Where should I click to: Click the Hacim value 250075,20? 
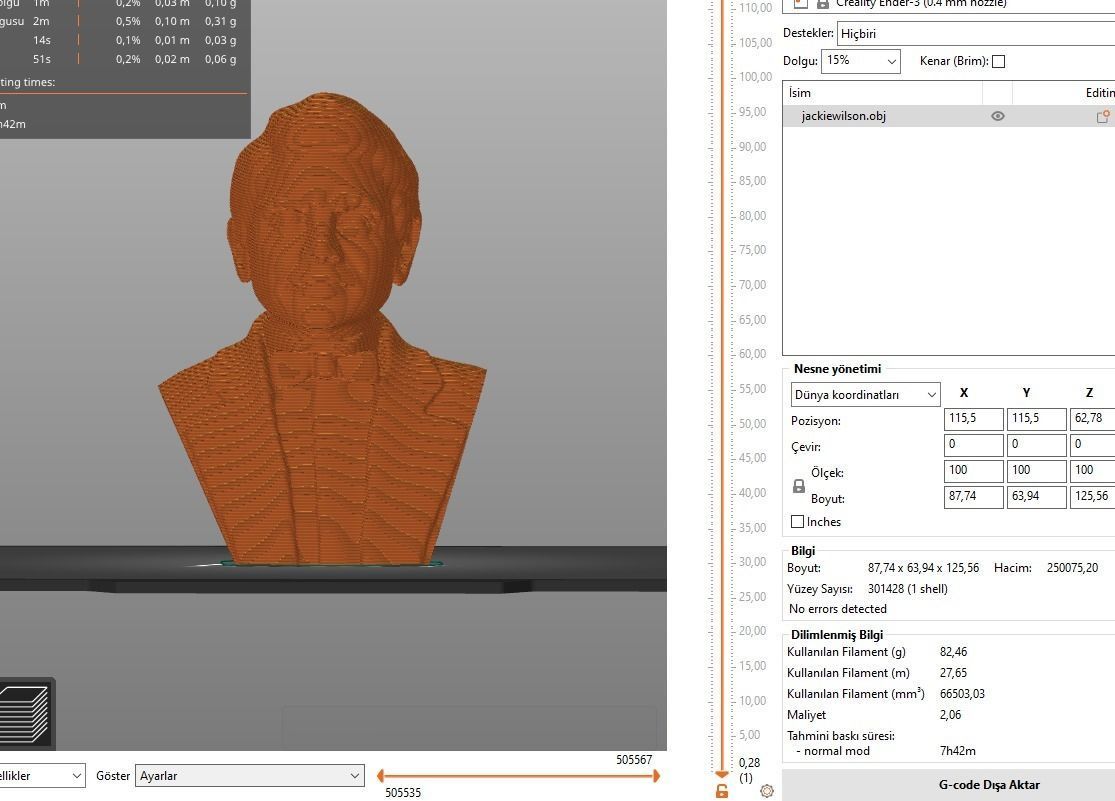(1072, 568)
